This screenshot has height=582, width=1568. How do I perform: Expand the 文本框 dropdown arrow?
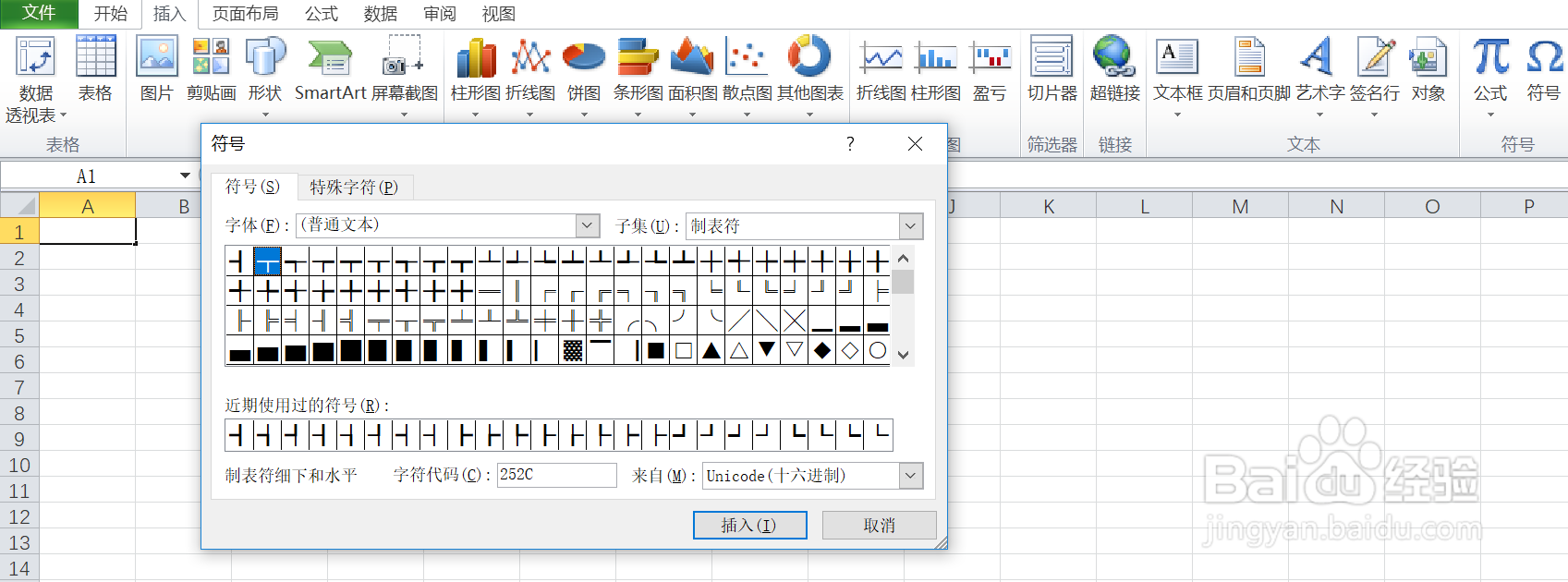click(1178, 115)
